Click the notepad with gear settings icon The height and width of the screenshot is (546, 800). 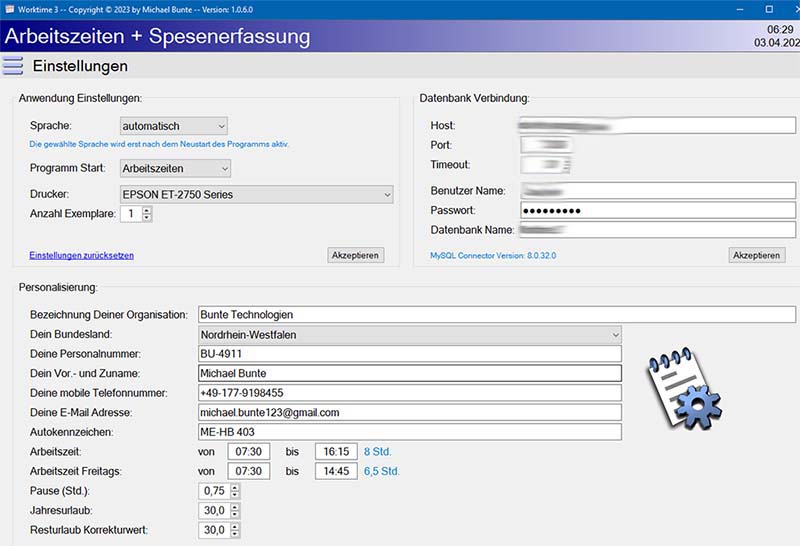pos(685,389)
